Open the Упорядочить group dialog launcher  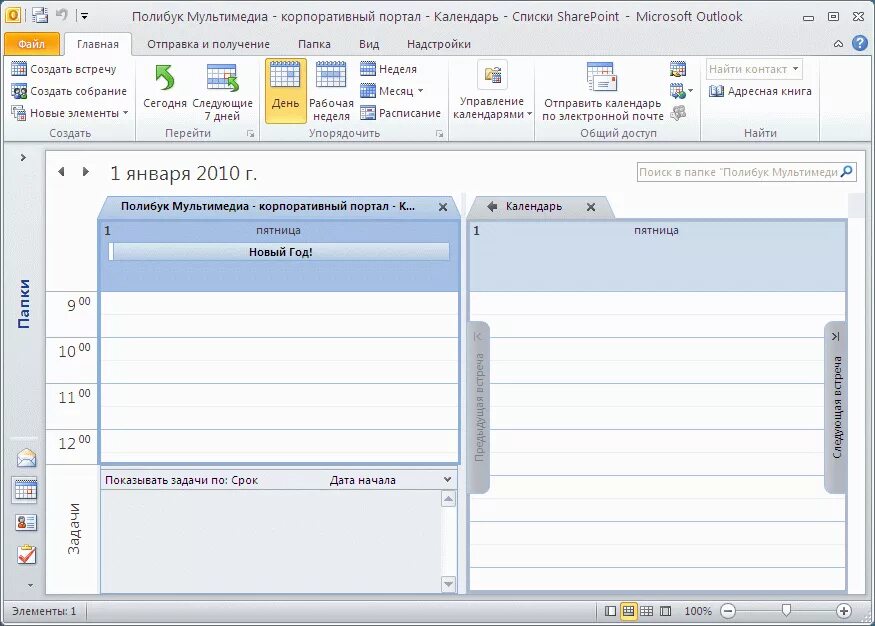click(x=440, y=134)
